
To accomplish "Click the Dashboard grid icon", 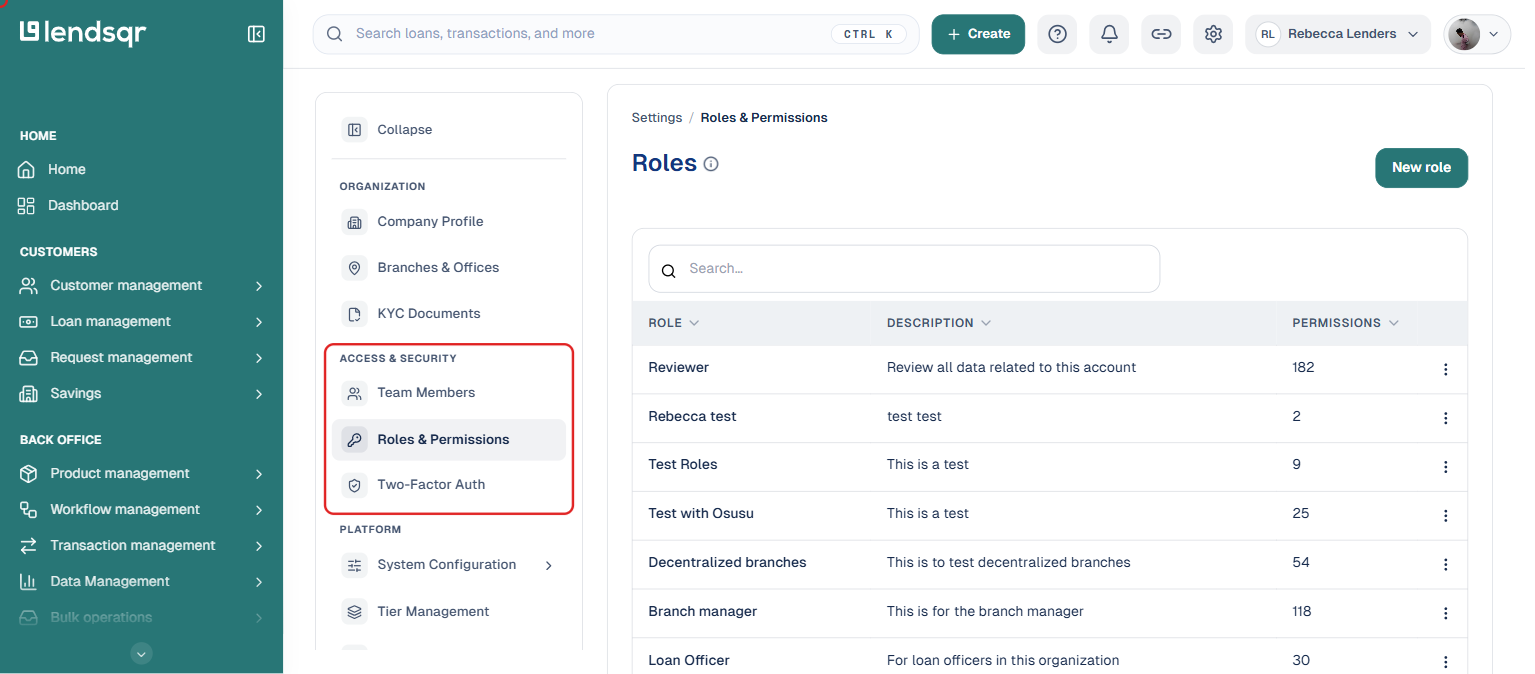I will tap(27, 206).
